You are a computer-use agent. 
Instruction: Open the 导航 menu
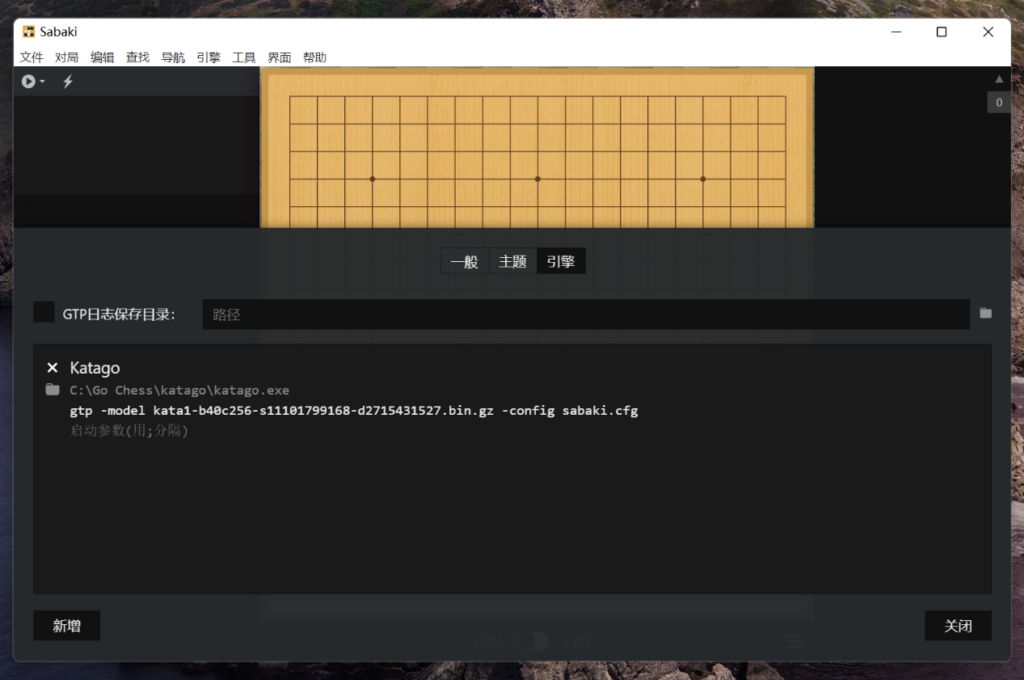point(173,57)
